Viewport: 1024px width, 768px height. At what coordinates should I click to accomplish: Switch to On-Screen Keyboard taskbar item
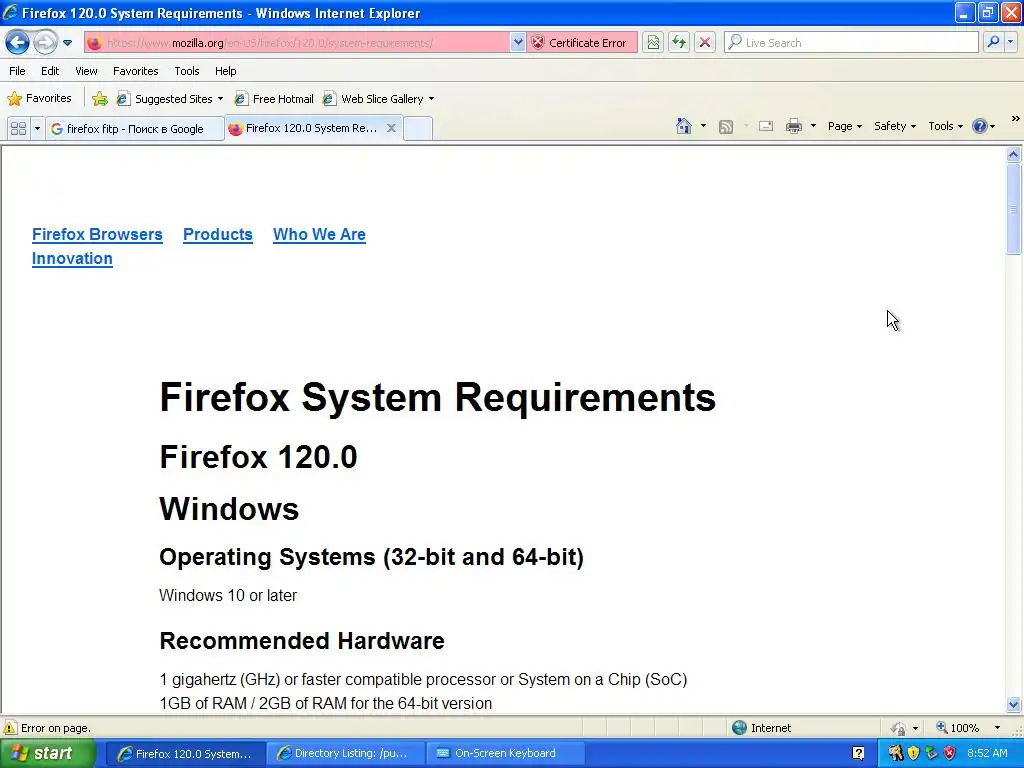[505, 753]
